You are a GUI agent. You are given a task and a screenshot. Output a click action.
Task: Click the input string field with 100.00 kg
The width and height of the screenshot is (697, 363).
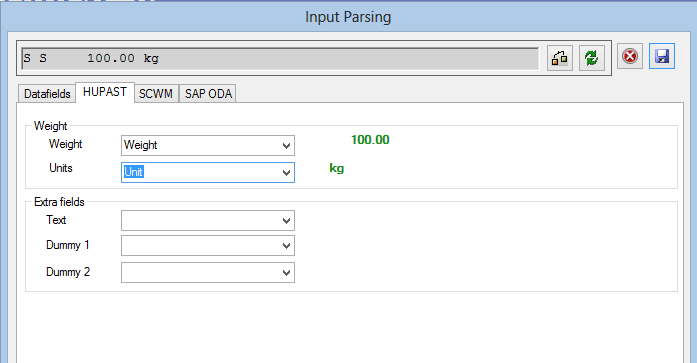(280, 58)
